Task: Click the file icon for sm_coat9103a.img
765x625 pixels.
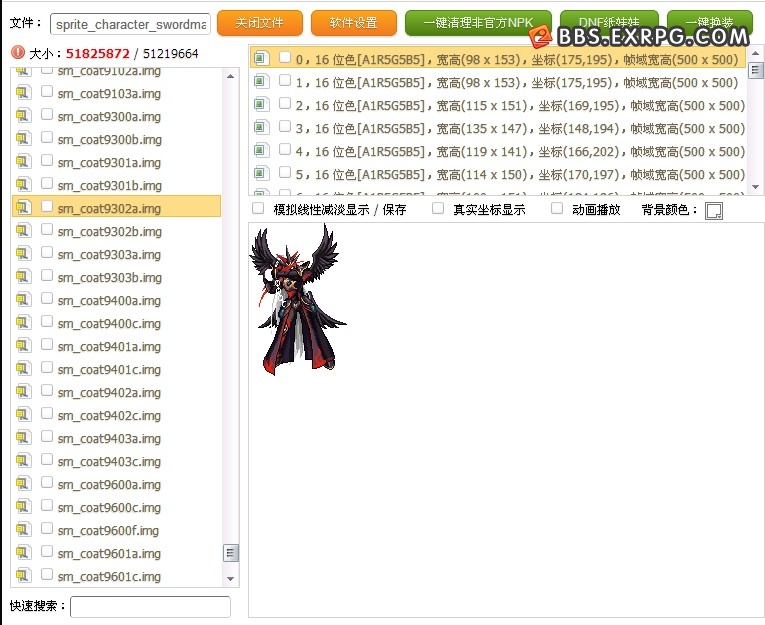Action: [x=23, y=93]
